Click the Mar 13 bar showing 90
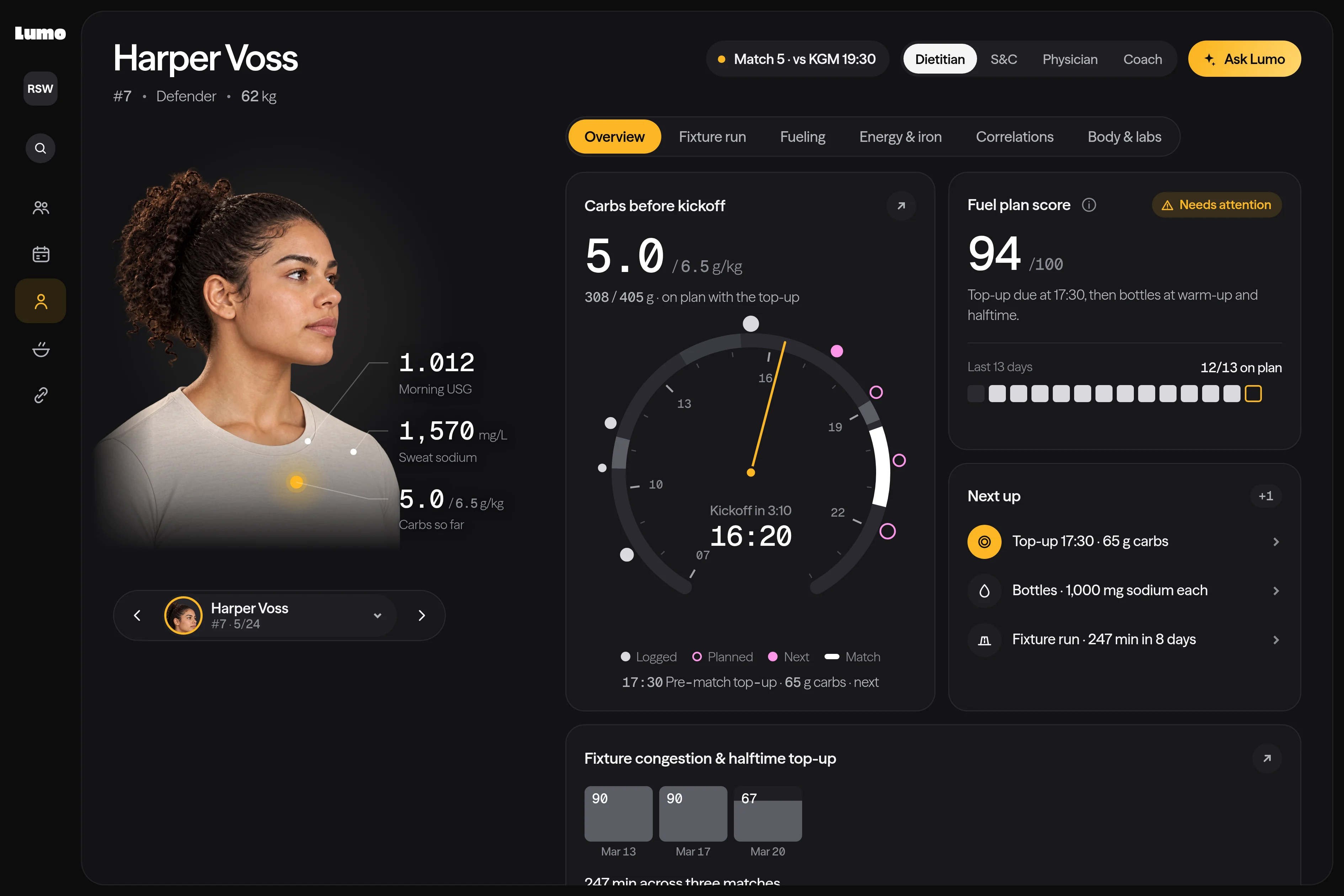 [618, 814]
